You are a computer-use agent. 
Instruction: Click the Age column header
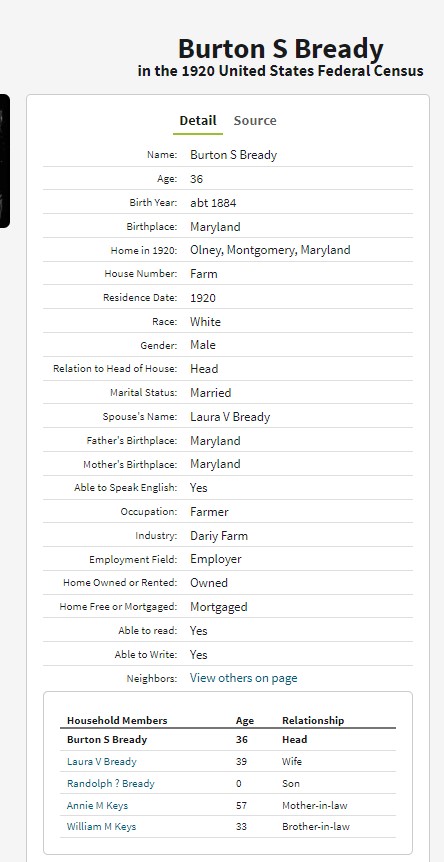(245, 720)
